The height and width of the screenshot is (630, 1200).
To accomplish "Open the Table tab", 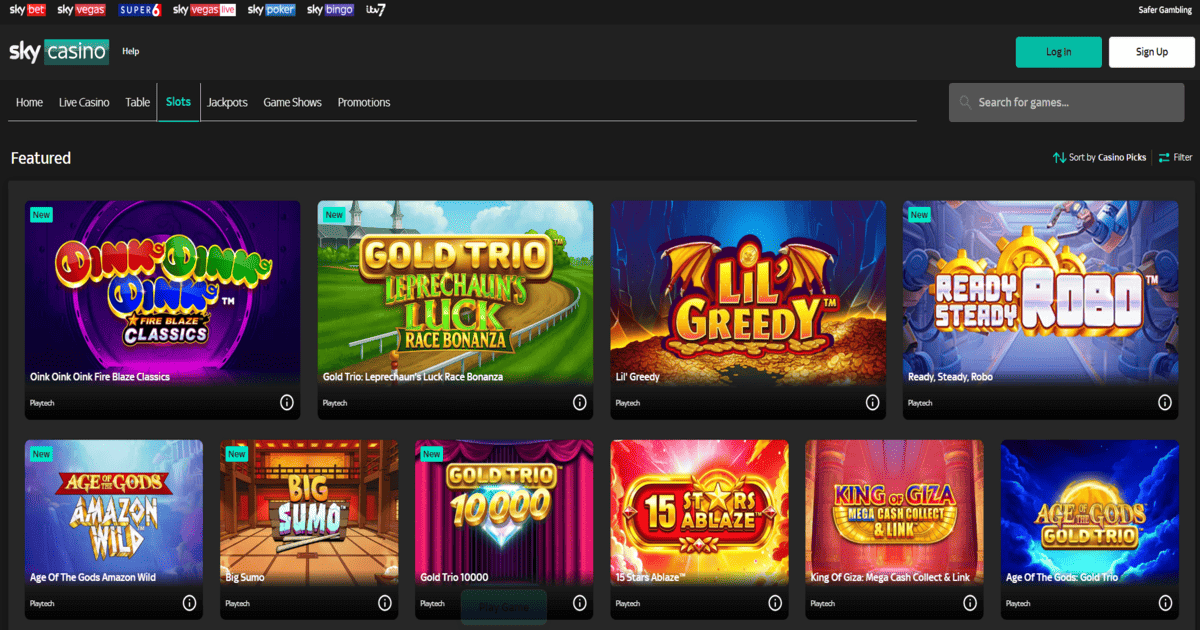I will (138, 102).
